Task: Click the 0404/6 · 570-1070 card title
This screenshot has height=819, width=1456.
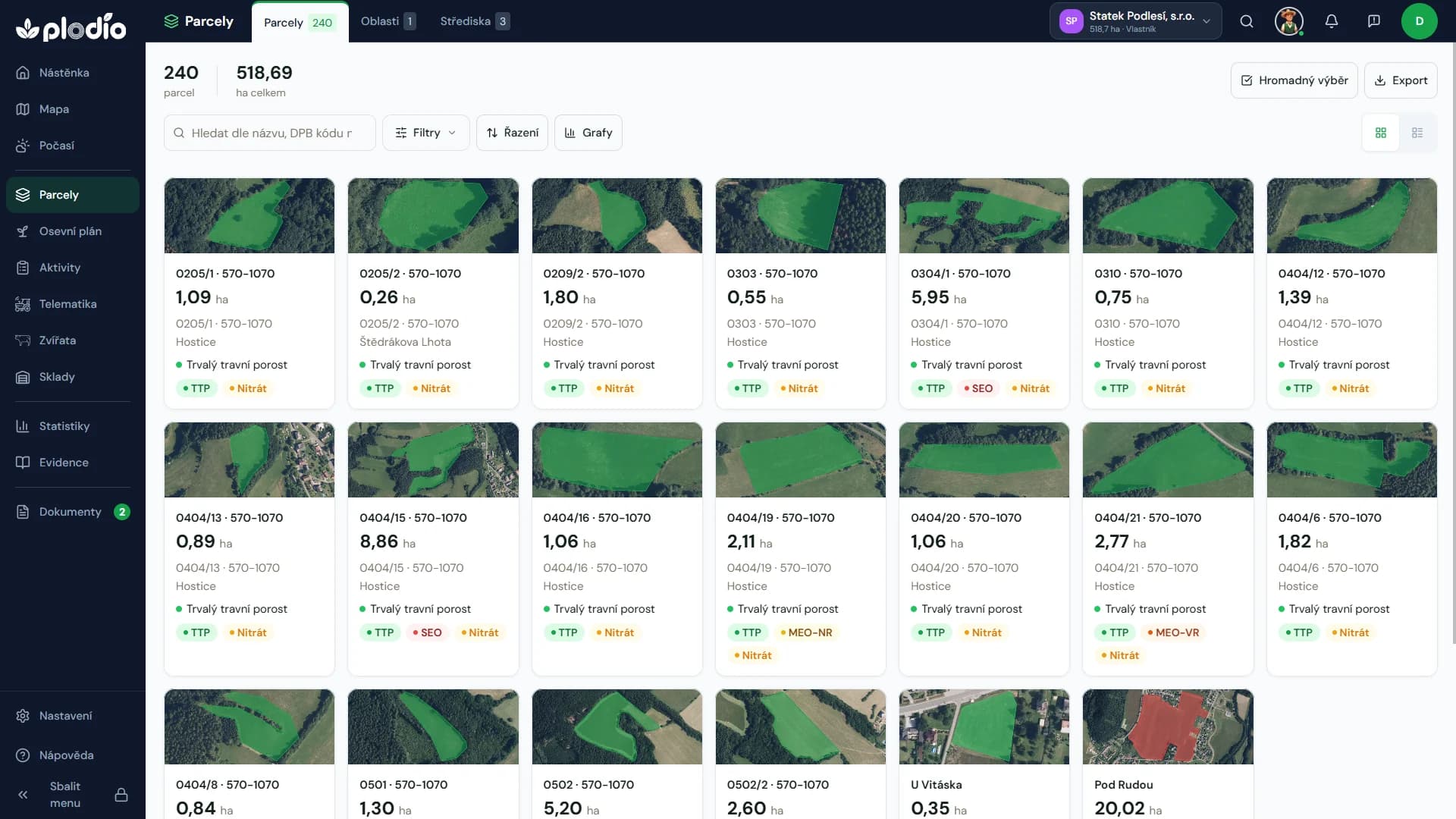Action: coord(1329,518)
